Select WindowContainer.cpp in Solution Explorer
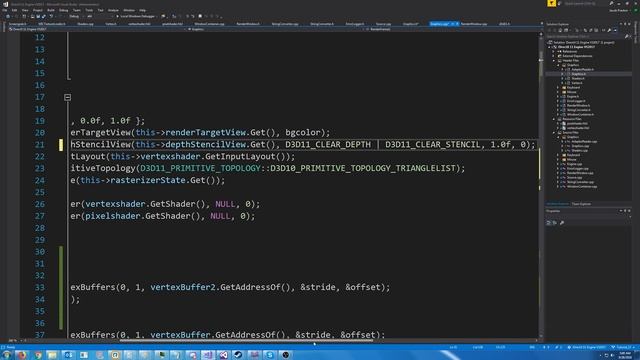The width and height of the screenshot is (640, 360). click(582, 187)
